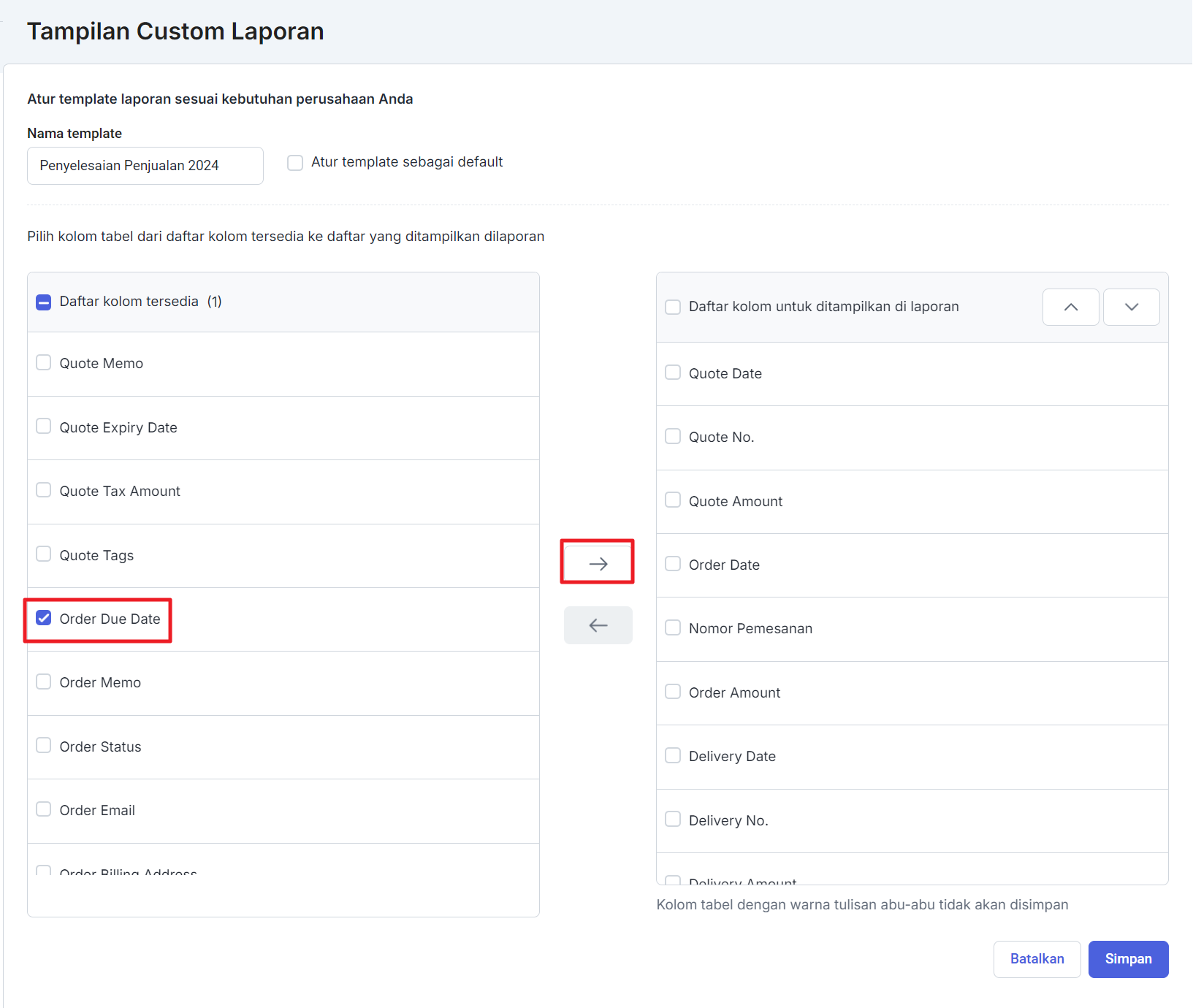Move selected column up with chevron
The height and width of the screenshot is (1008, 1193).
1070,307
